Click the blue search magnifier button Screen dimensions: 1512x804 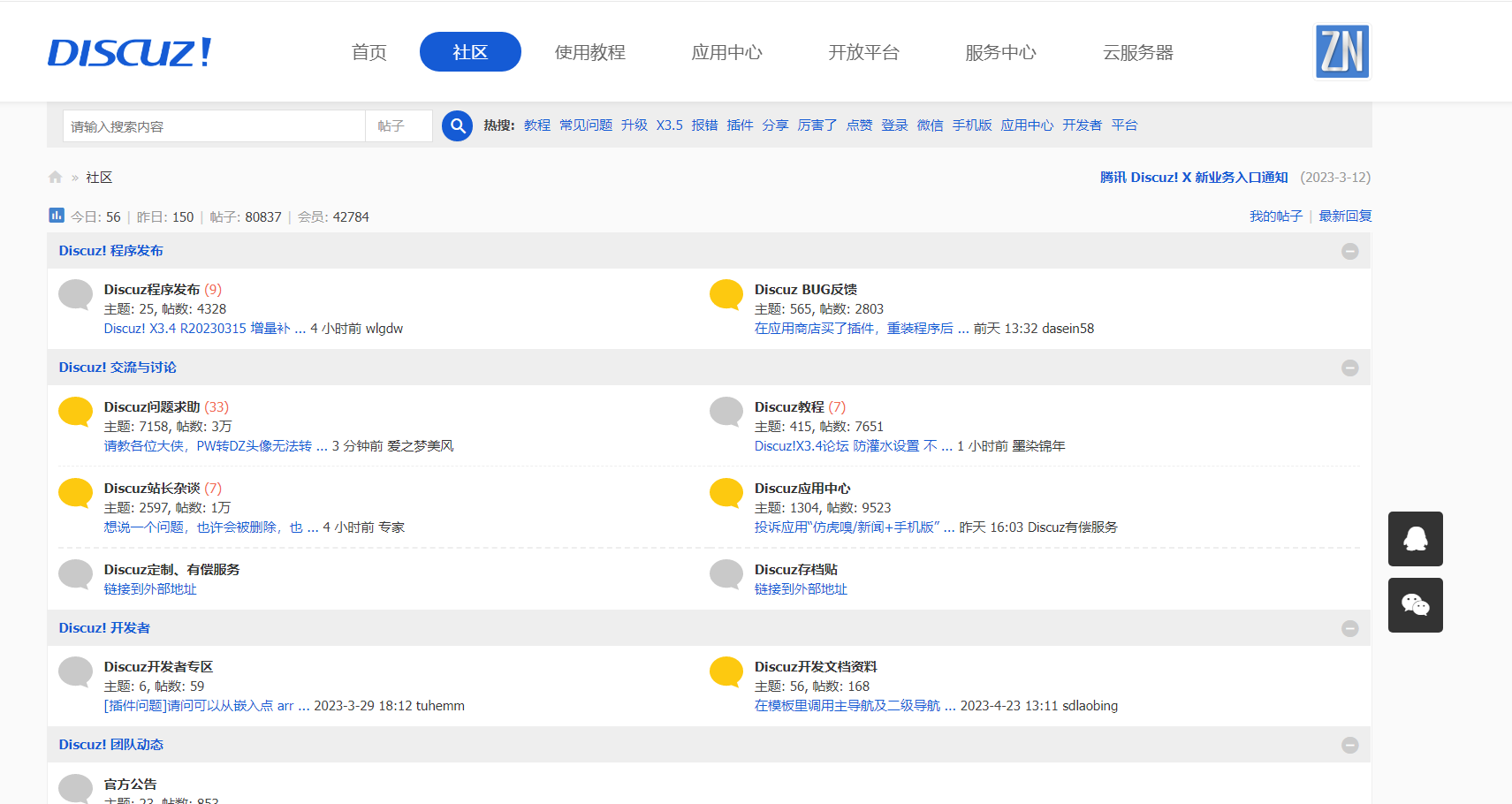click(457, 125)
